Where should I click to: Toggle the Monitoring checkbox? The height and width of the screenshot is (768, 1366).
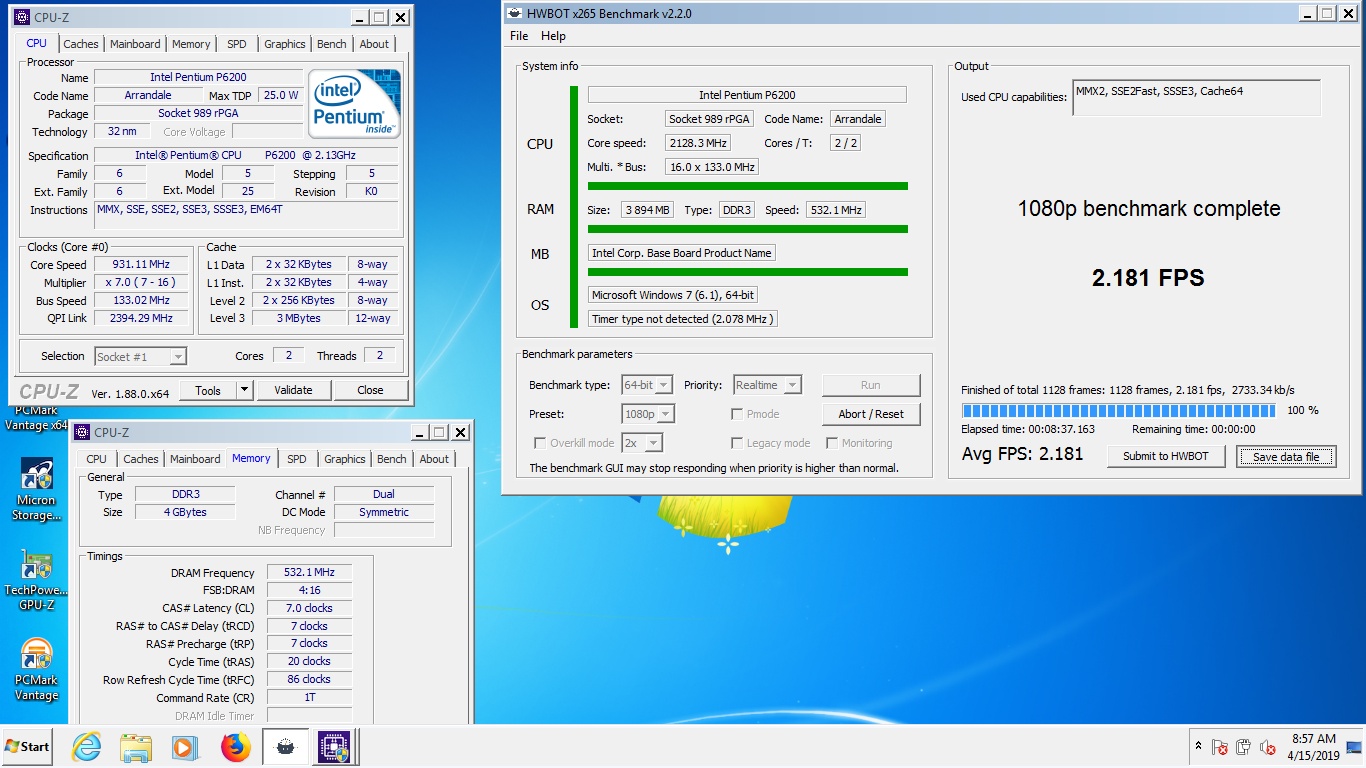[x=832, y=443]
